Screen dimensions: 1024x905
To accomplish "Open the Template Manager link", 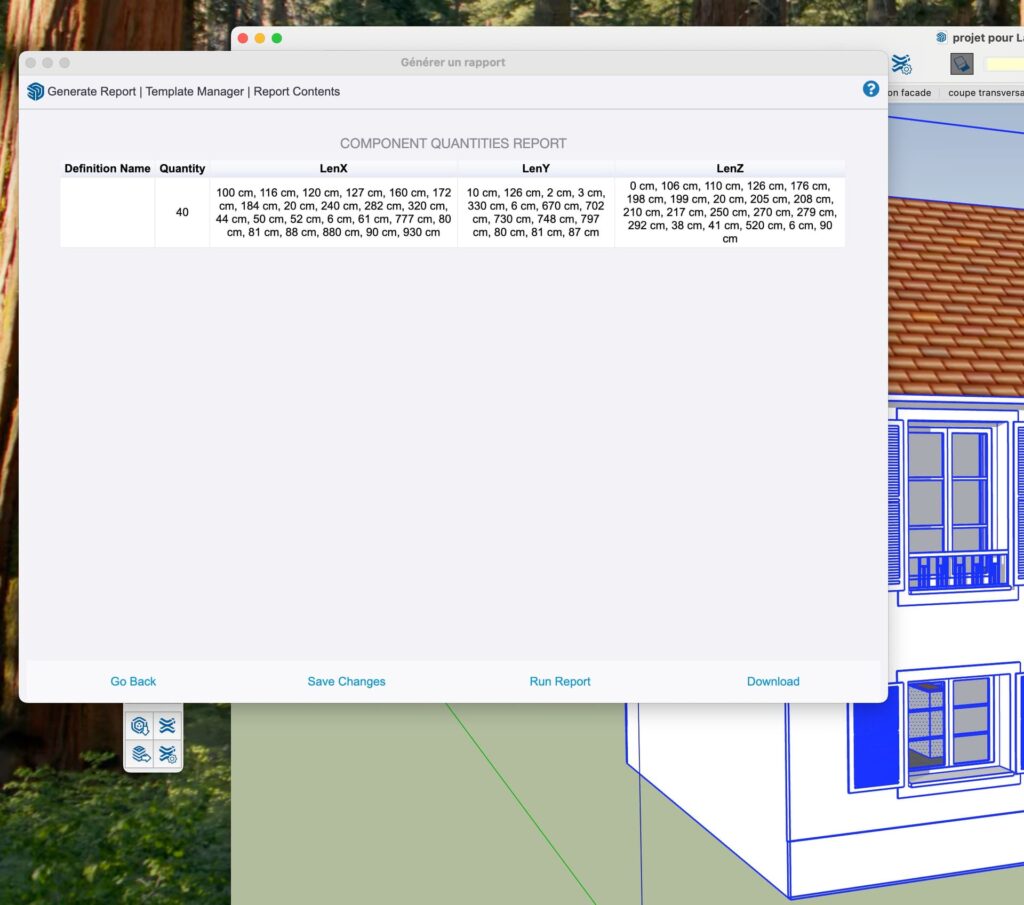I will click(195, 91).
